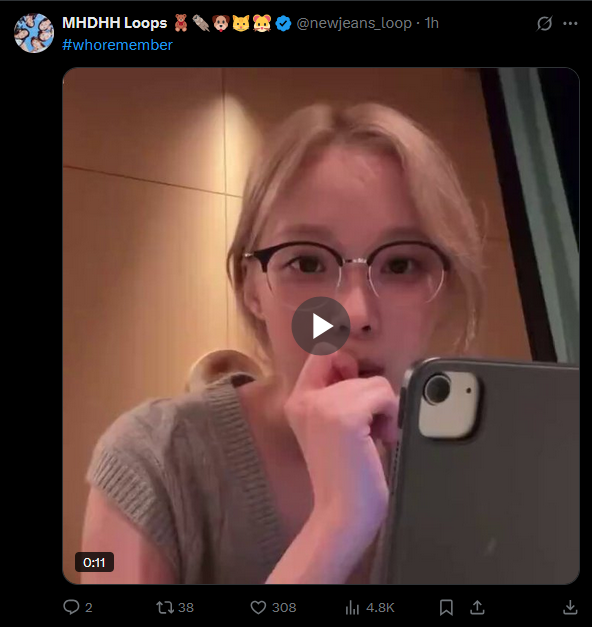
Task: Click the blue verified checkmark badge
Action: pos(284,24)
